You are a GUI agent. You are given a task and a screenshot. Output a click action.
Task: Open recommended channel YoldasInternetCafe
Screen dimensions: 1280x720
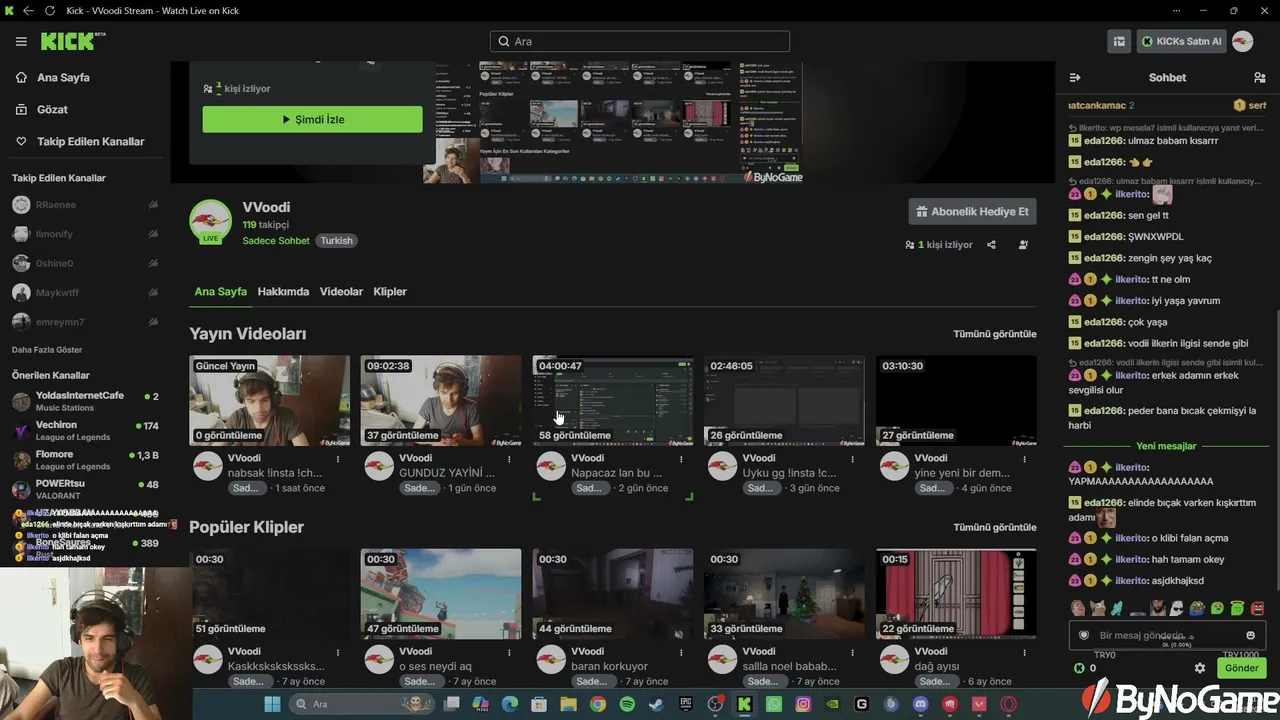[x=85, y=401]
